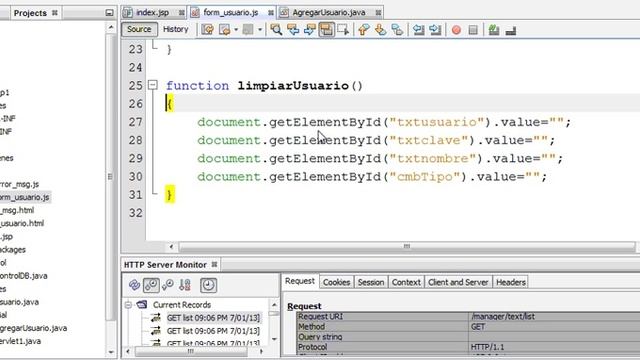Toggle Rectangular Selection mode icon
This screenshot has width=640, height=360.
[x=343, y=30]
